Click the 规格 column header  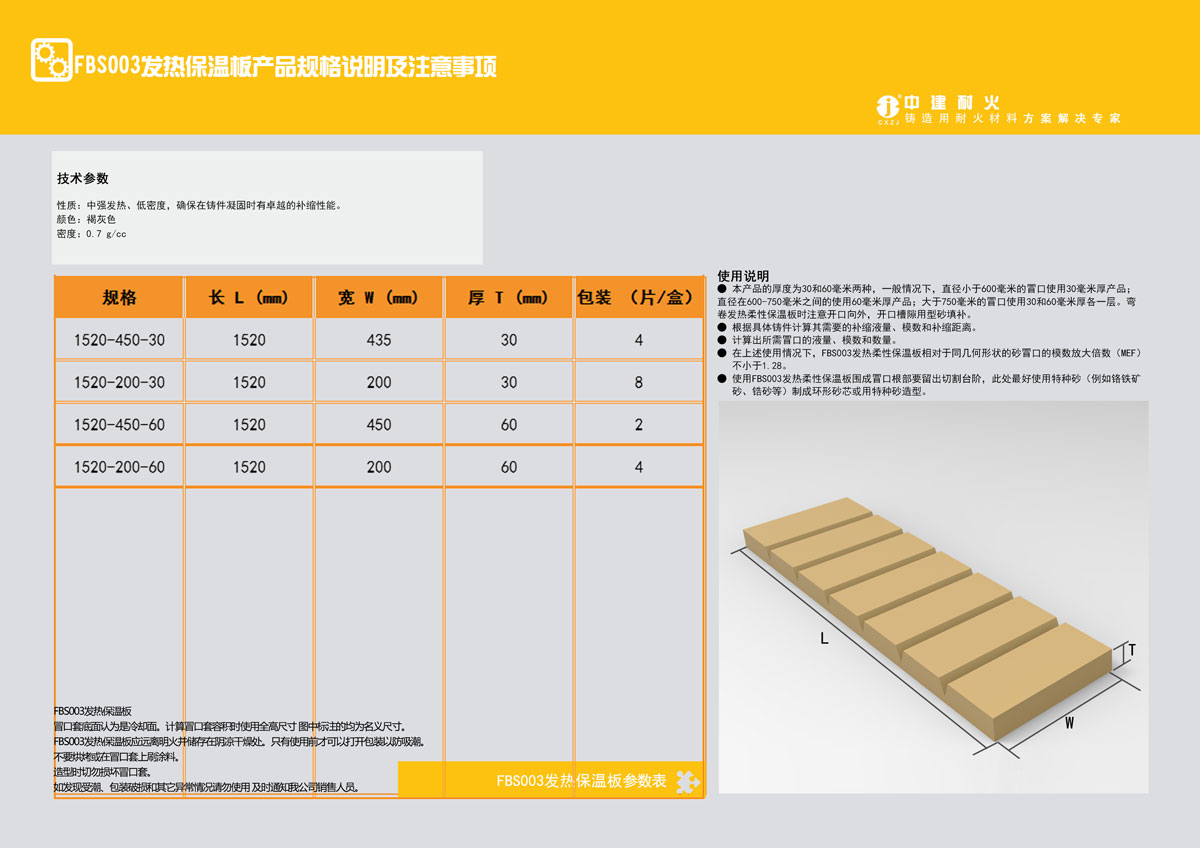point(119,298)
